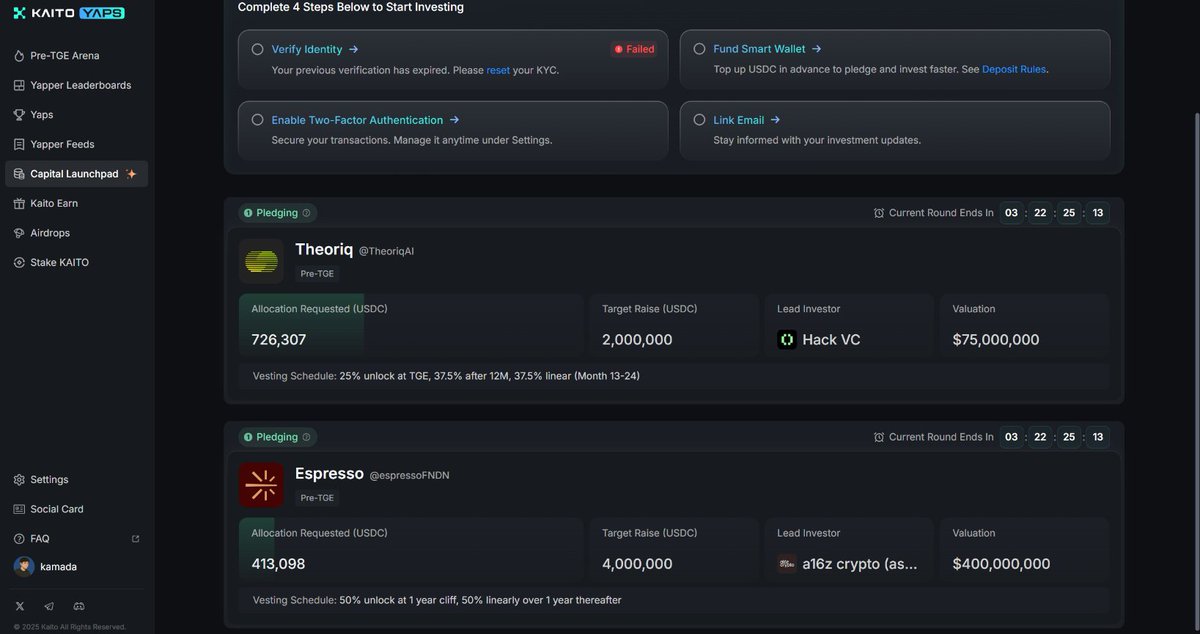The width and height of the screenshot is (1200, 634).
Task: Click the Yapper Leaderboards grid icon
Action: pos(19,85)
